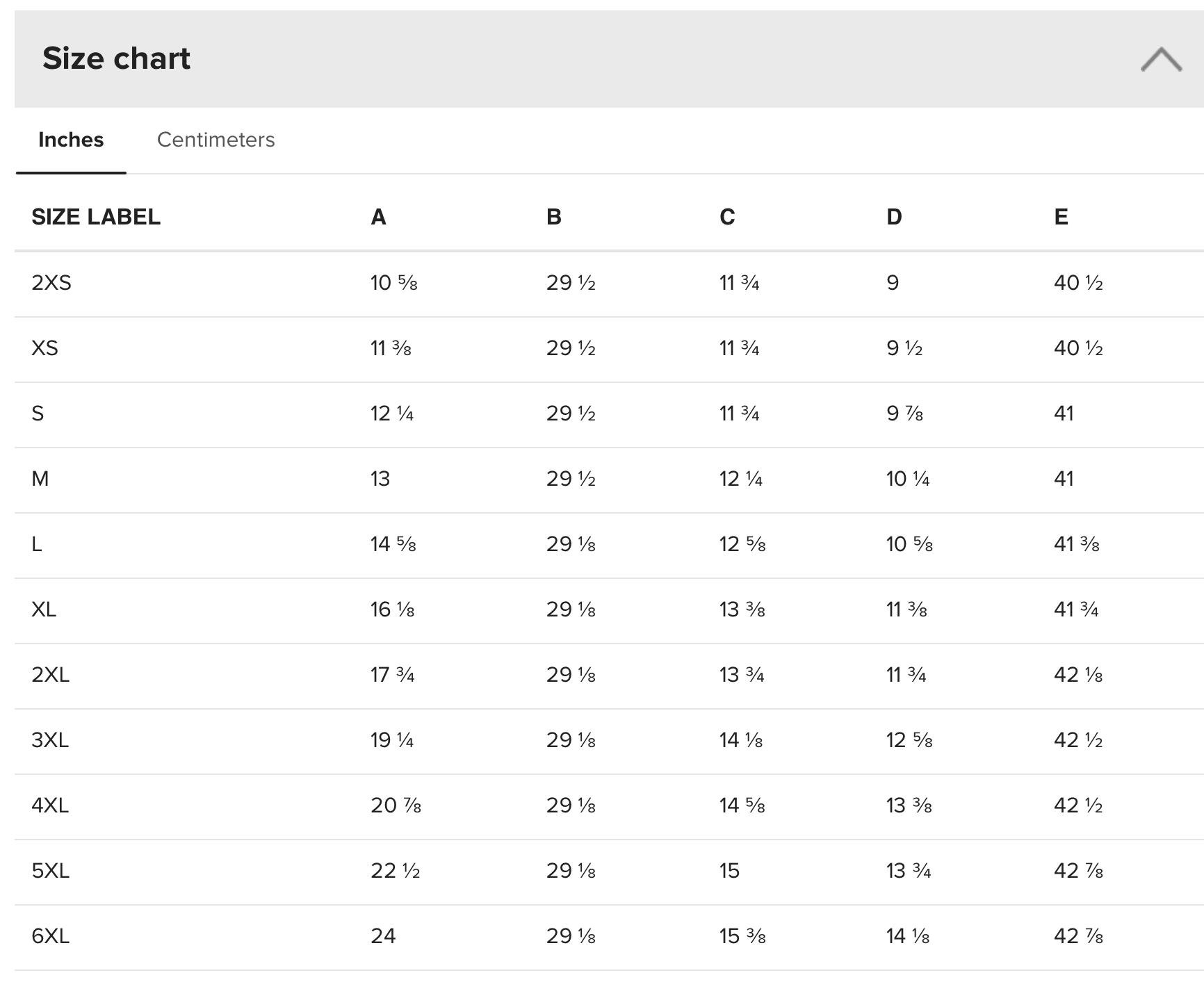This screenshot has height=998, width=1204.
Task: Click column header E
Action: [1061, 217]
